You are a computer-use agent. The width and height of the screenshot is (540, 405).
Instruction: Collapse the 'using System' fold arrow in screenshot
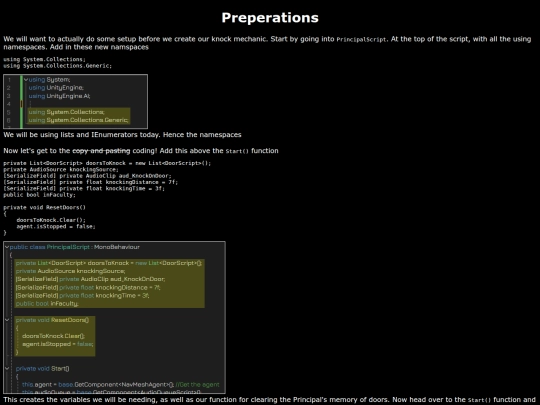click(26, 80)
